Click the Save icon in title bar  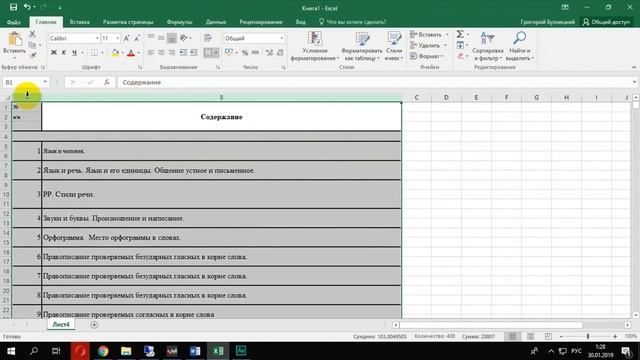point(13,7)
